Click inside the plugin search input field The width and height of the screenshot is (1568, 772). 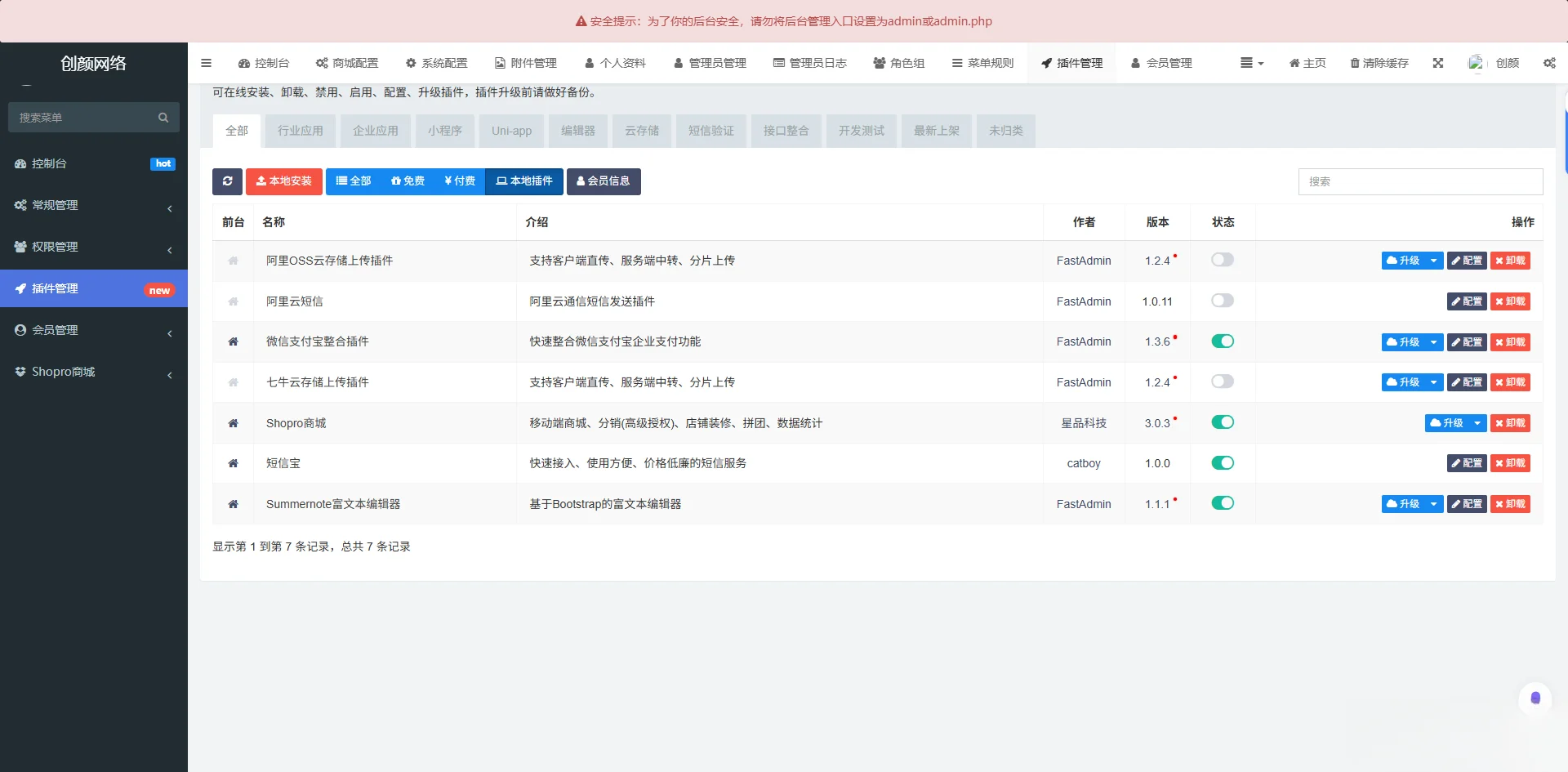(x=1420, y=182)
